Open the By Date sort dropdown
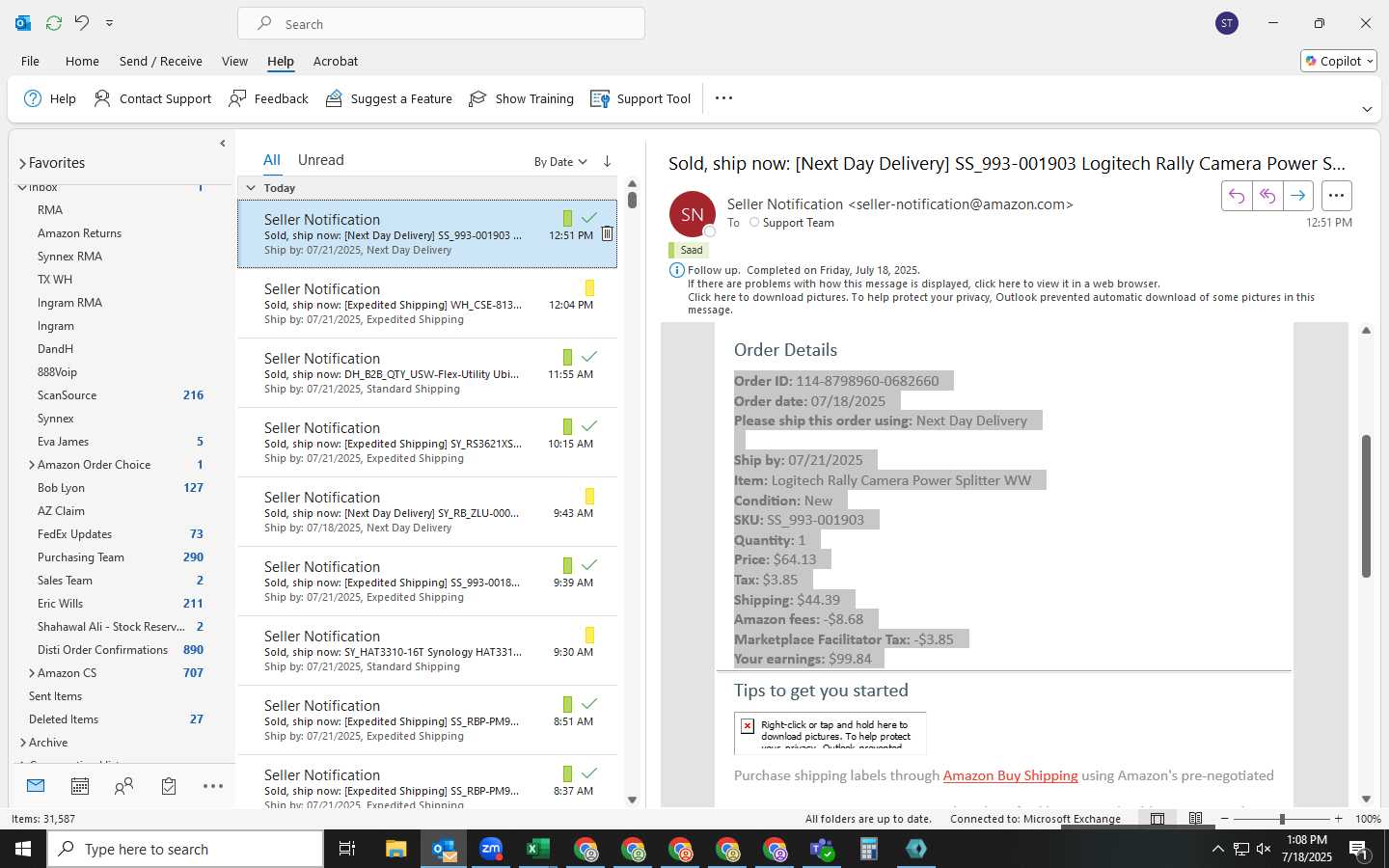Viewport: 1389px width, 868px height. pos(560,162)
